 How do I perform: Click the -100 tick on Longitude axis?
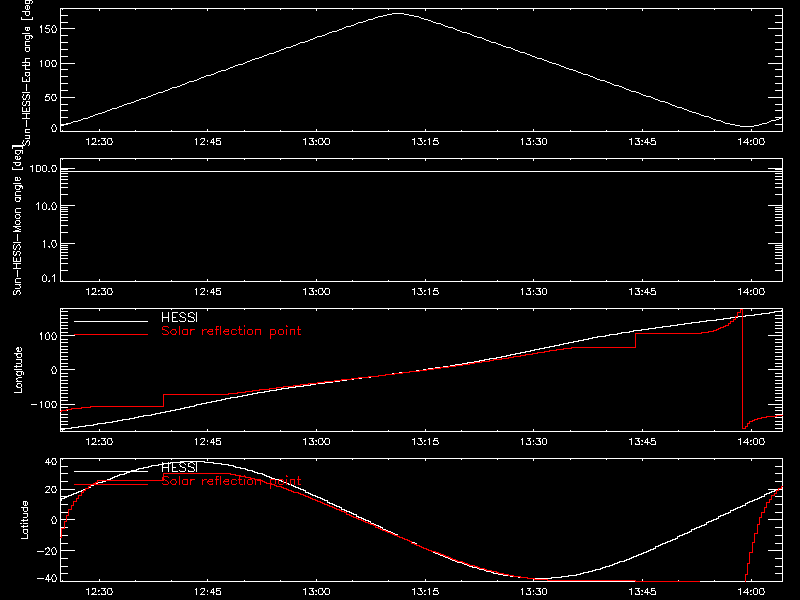tap(44, 405)
